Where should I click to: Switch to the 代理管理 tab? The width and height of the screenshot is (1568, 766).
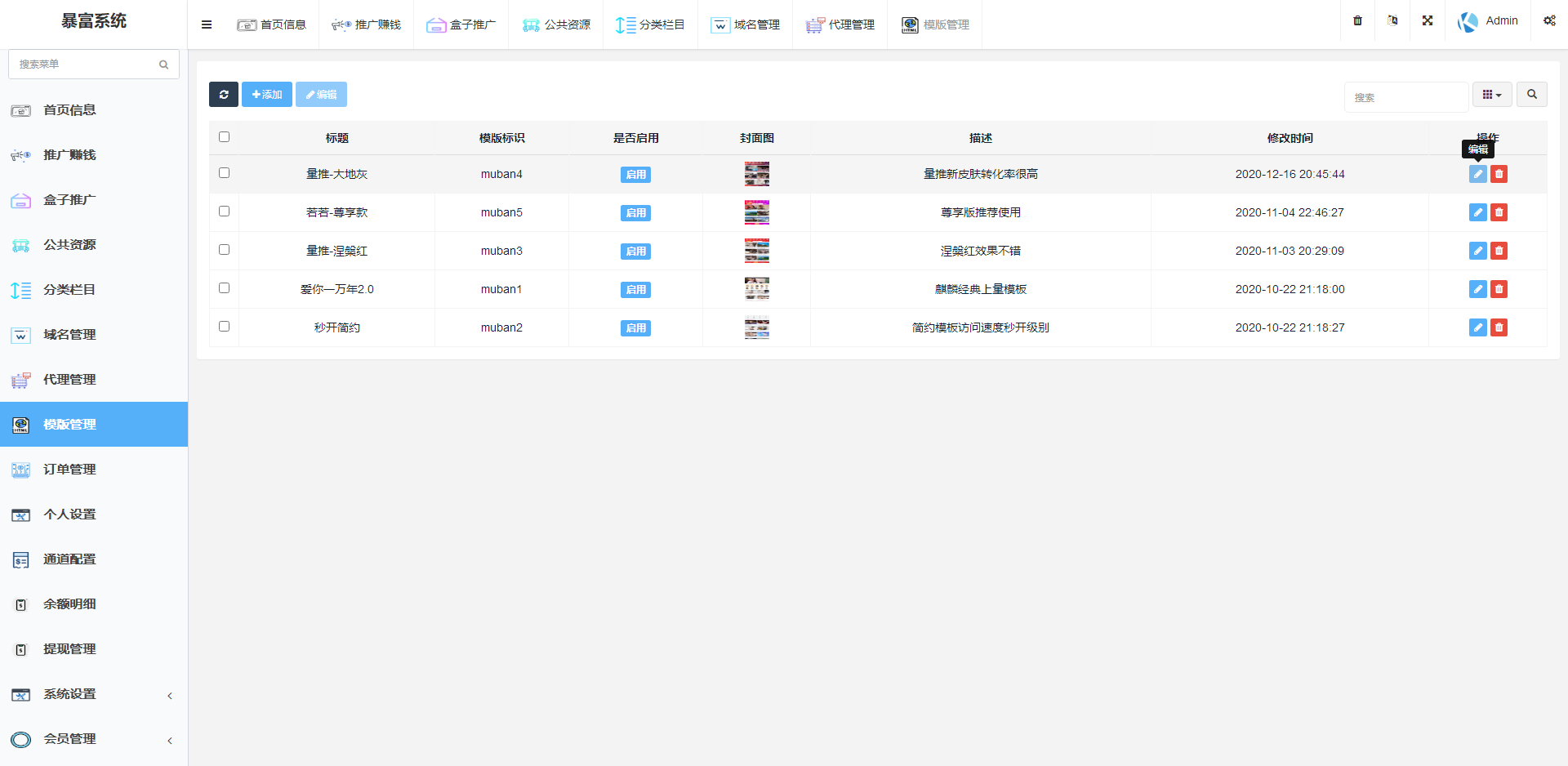click(840, 24)
